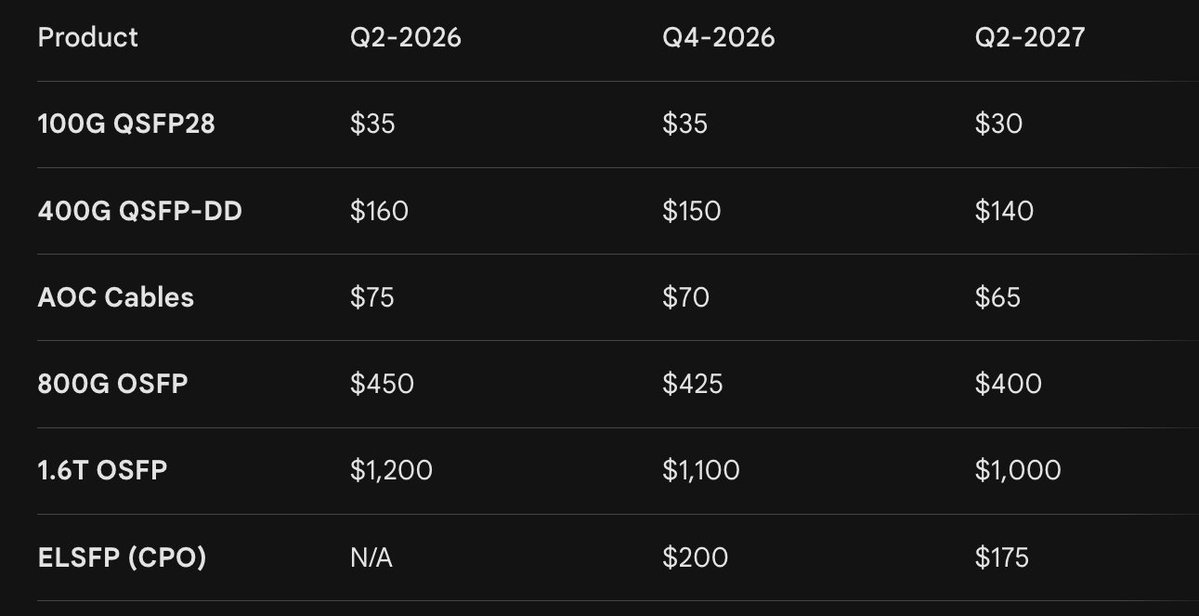Click the N/A cell for ELSFP
The height and width of the screenshot is (616, 1199).
[x=371, y=557]
